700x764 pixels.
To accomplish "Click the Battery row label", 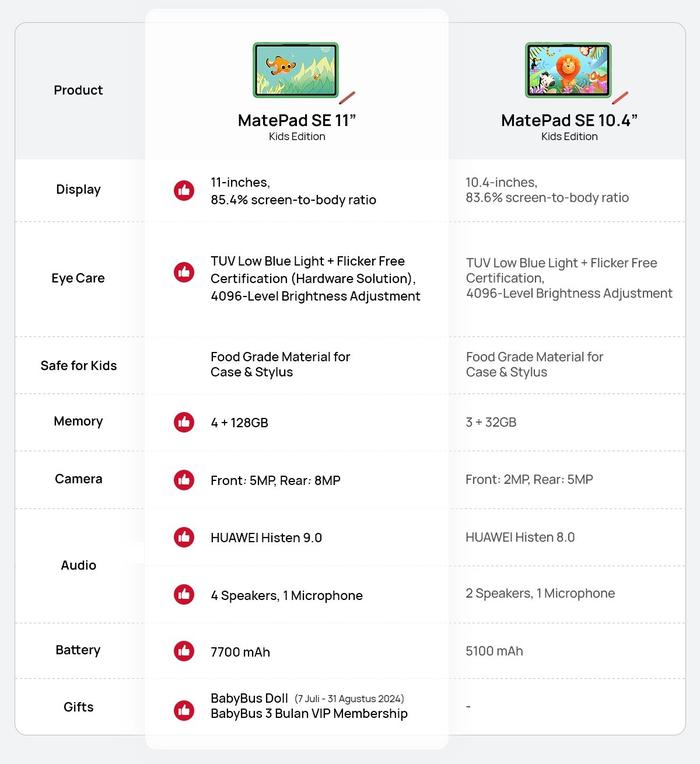I will click(x=78, y=650).
